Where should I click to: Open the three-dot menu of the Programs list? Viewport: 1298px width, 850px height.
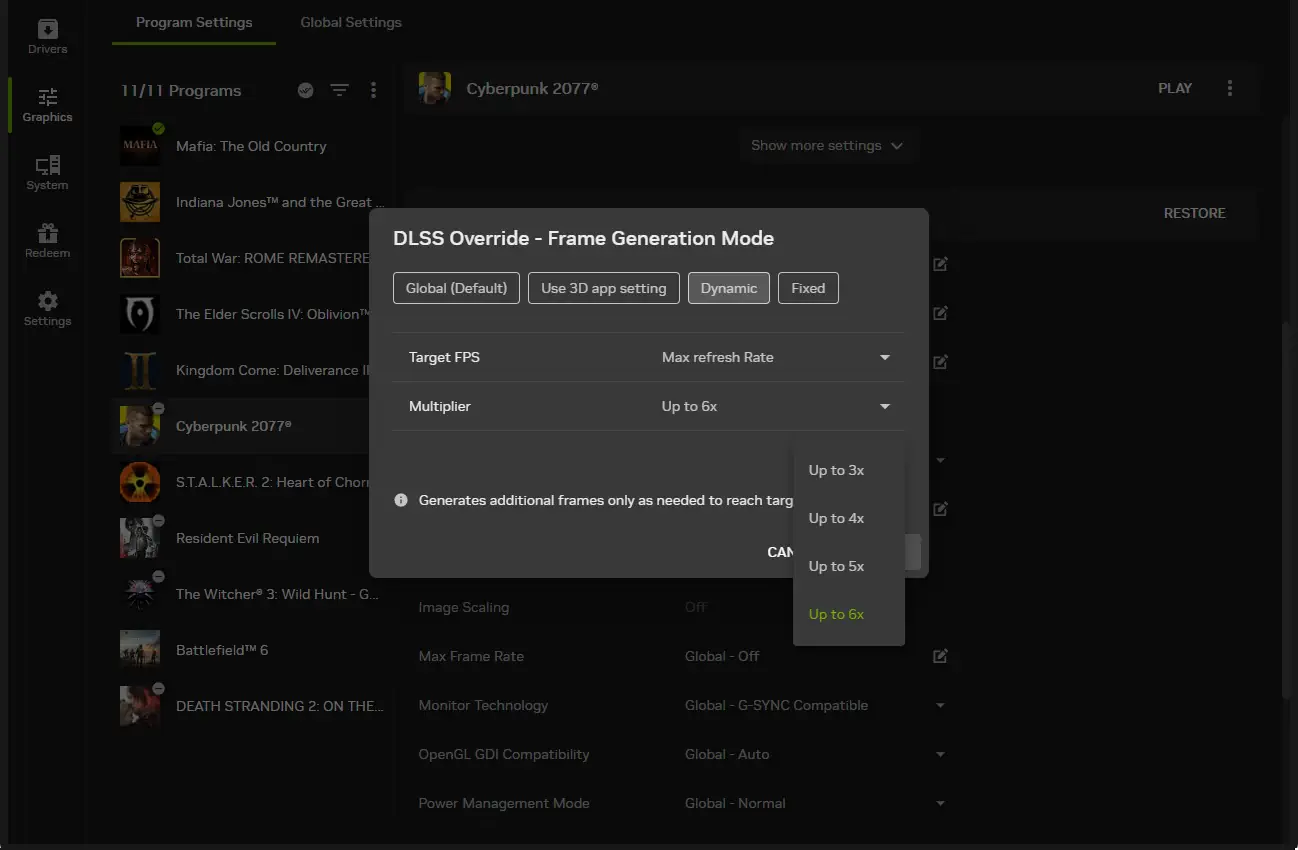(x=373, y=90)
